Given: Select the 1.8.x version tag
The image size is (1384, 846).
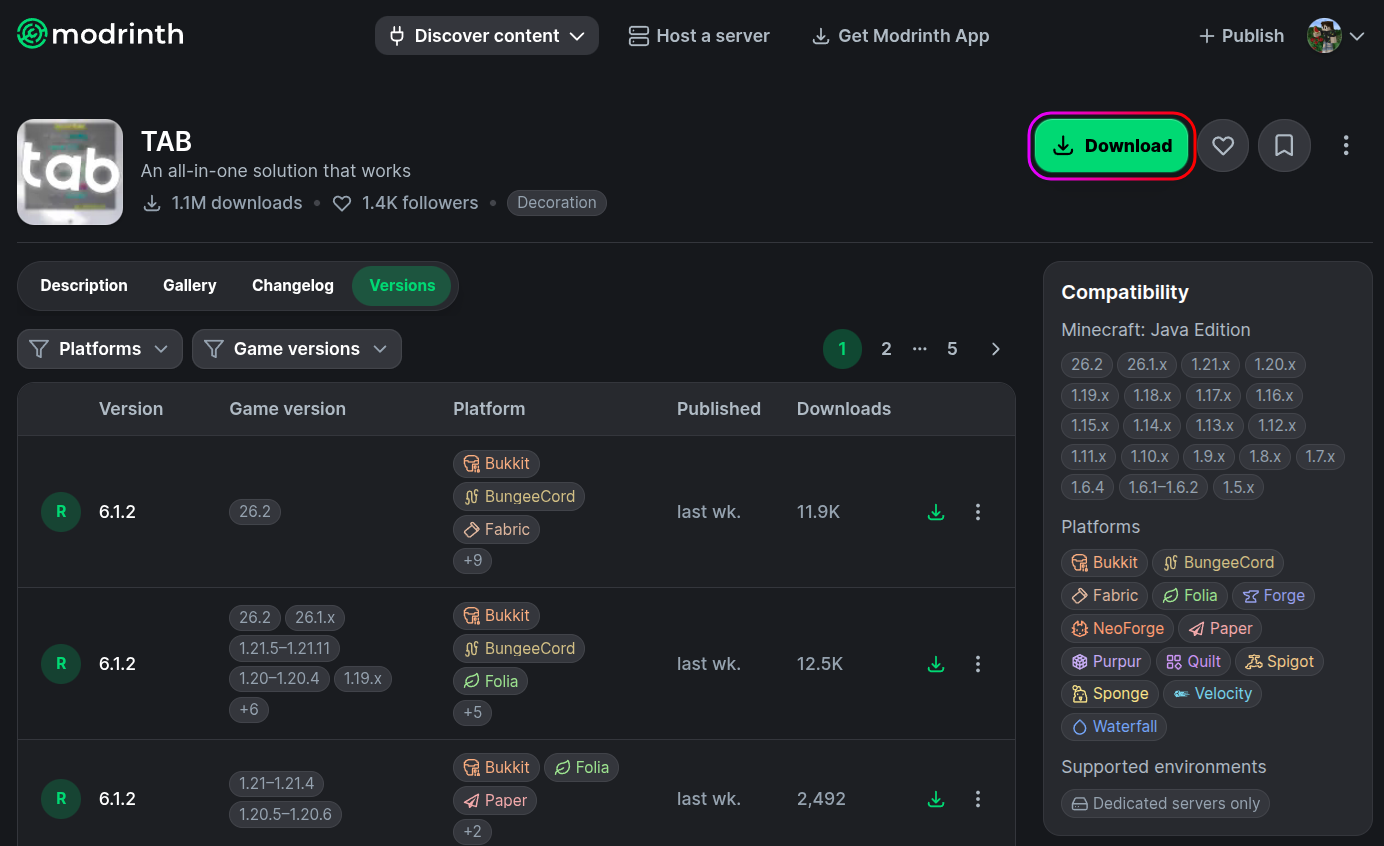Looking at the screenshot, I should [1265, 457].
